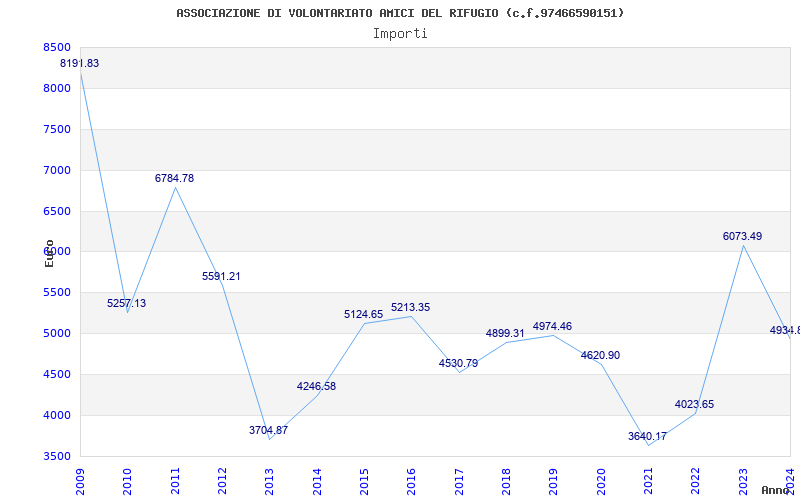Click the year 2010 on the x-axis
Screen dimensions: 800x500
point(127,481)
